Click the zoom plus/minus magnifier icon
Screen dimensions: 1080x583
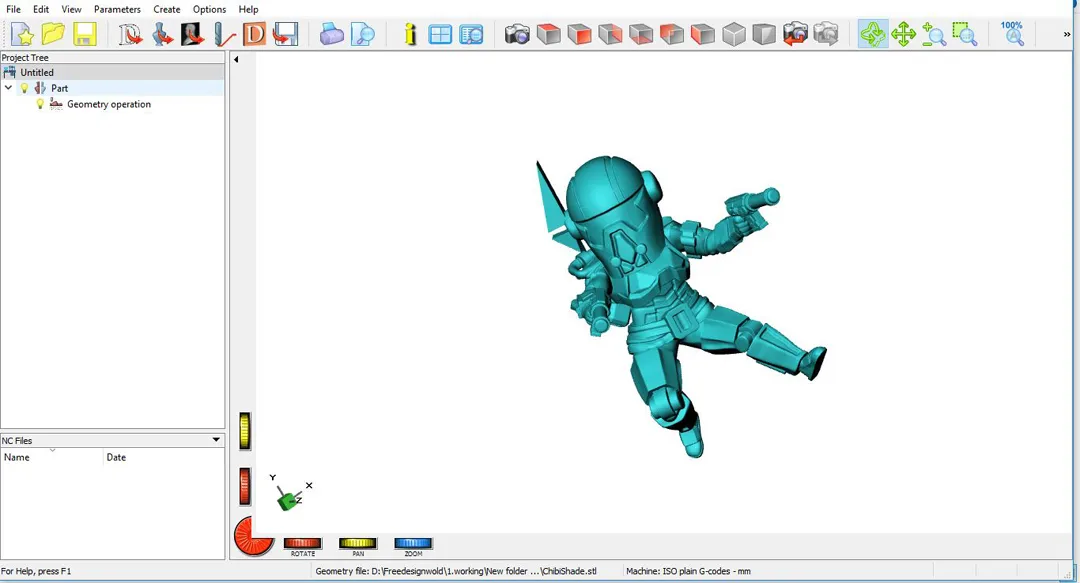pos(934,35)
